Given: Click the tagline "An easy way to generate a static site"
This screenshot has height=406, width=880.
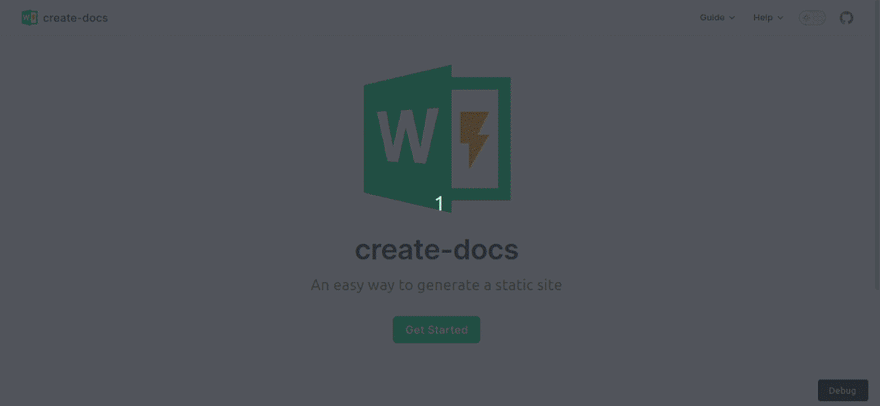Looking at the screenshot, I should (436, 285).
